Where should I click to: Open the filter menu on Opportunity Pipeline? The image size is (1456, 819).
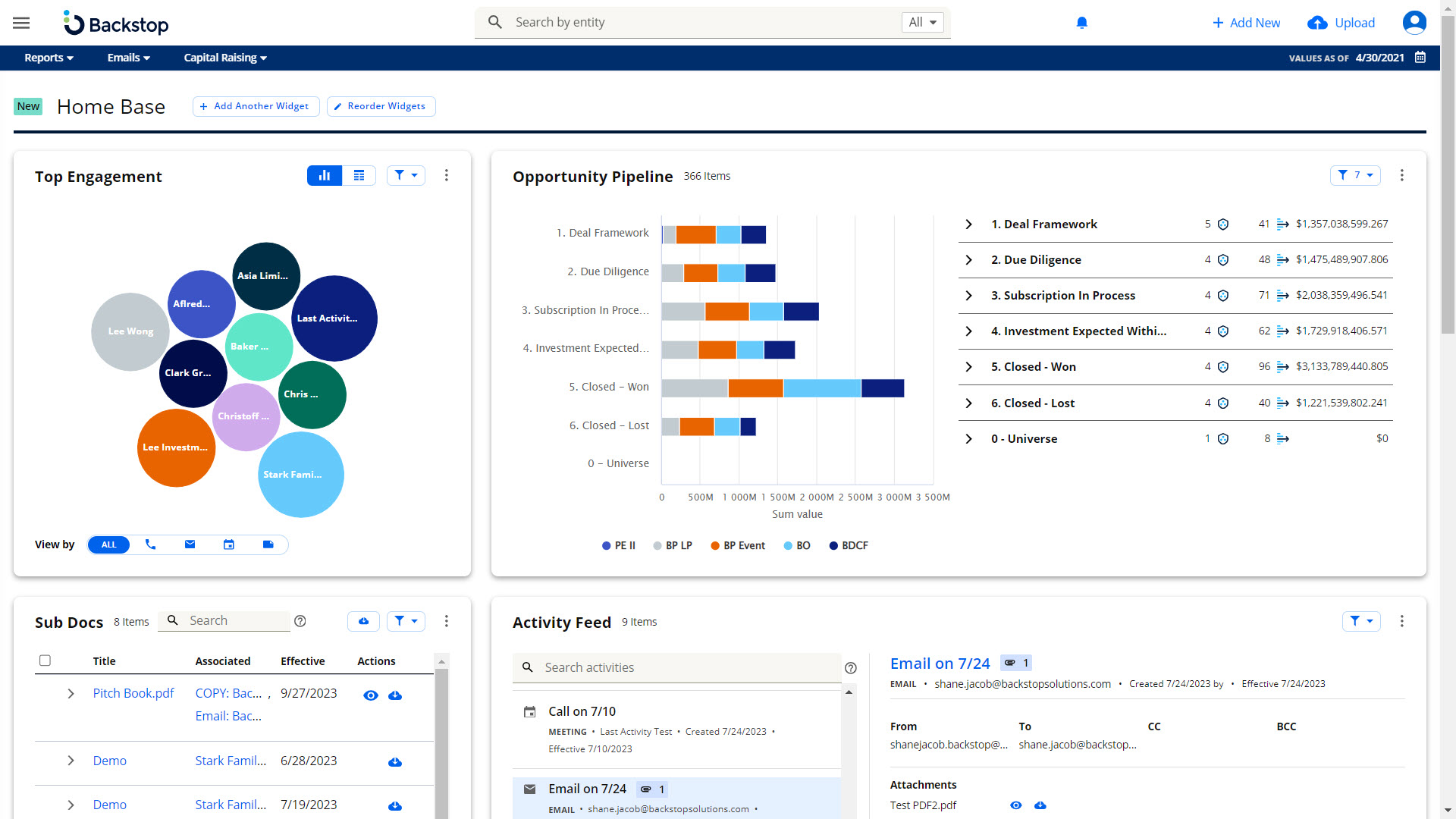(x=1355, y=175)
